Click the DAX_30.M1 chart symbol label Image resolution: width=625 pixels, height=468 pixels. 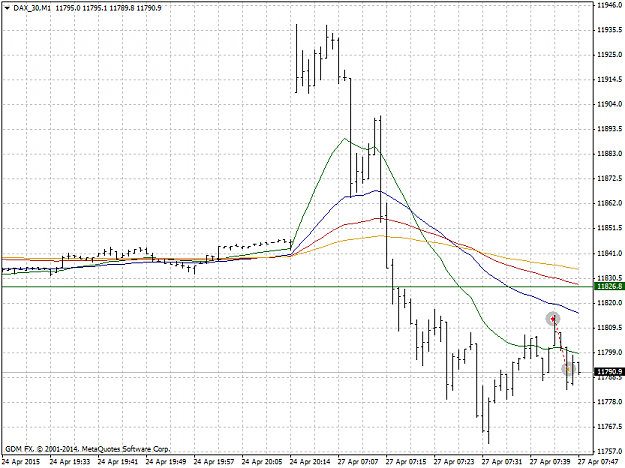pyautogui.click(x=32, y=8)
